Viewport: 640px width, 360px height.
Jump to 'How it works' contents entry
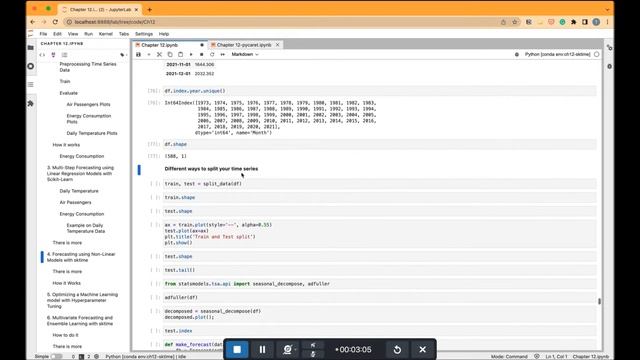pos(66,145)
